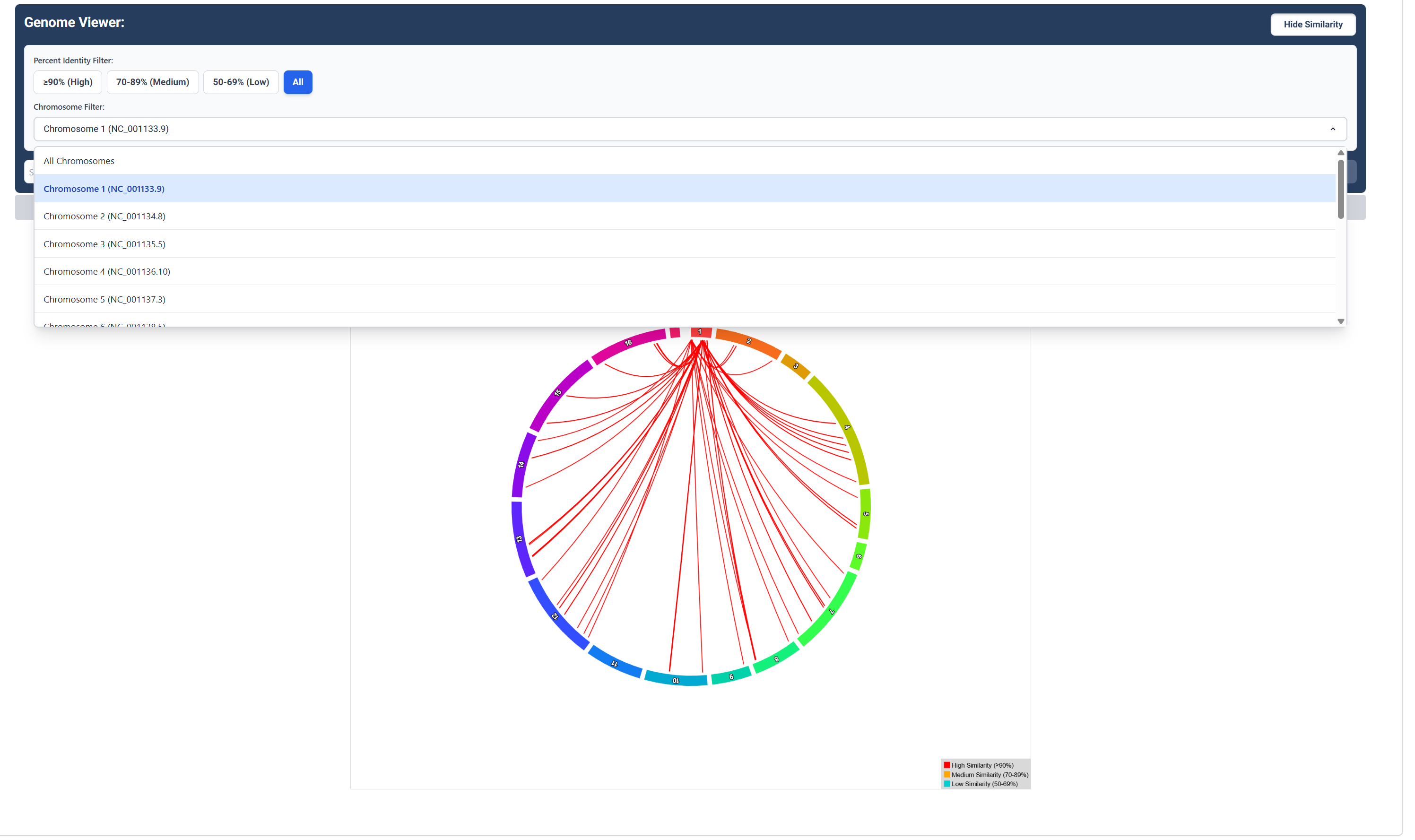Click chromosome 16 arc segment in circle plot
The height and width of the screenshot is (840, 1415).
coord(628,342)
